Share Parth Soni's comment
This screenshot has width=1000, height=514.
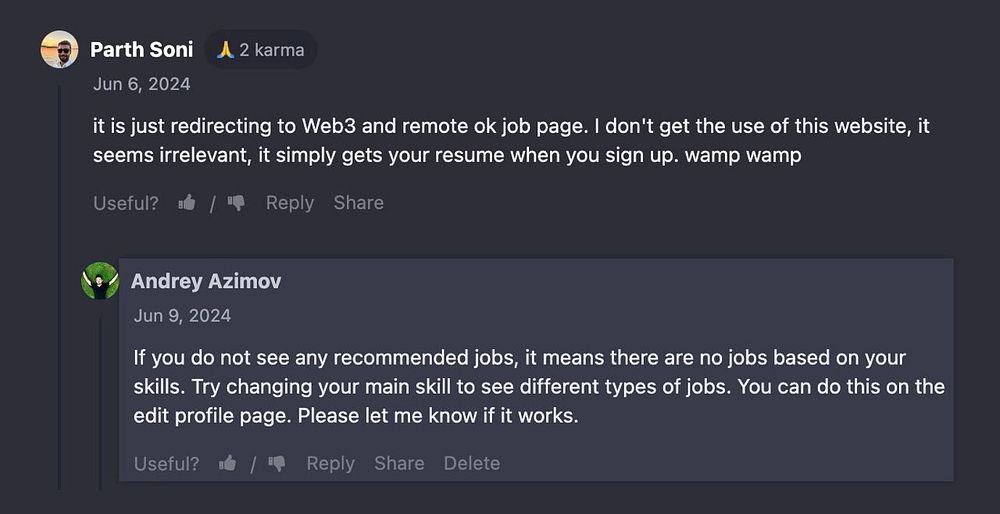(359, 203)
